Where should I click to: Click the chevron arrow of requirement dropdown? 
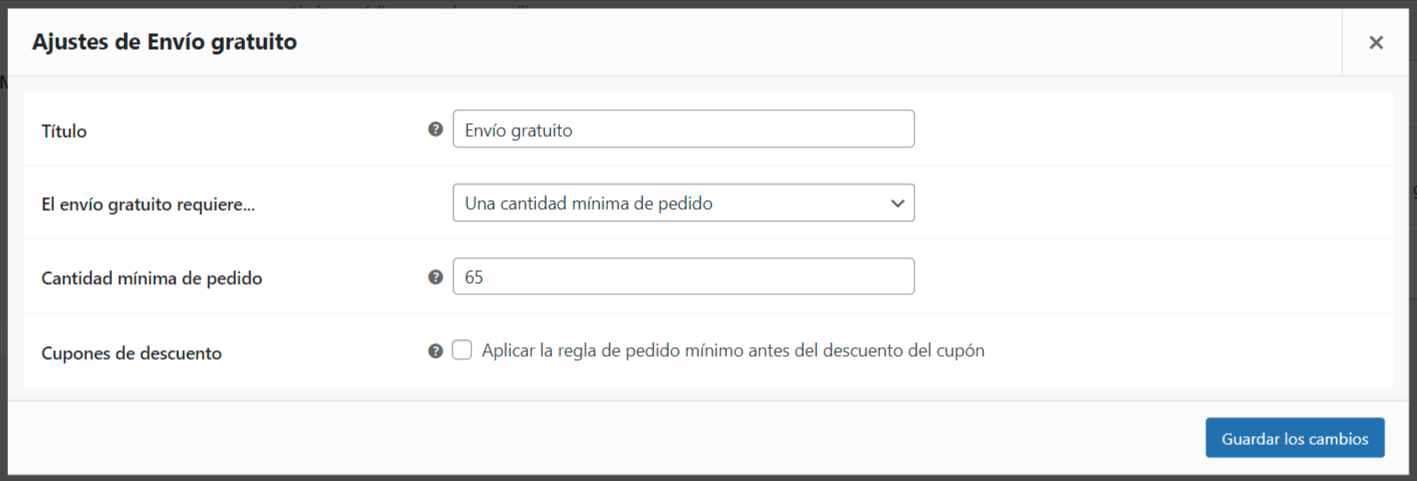[x=896, y=203]
